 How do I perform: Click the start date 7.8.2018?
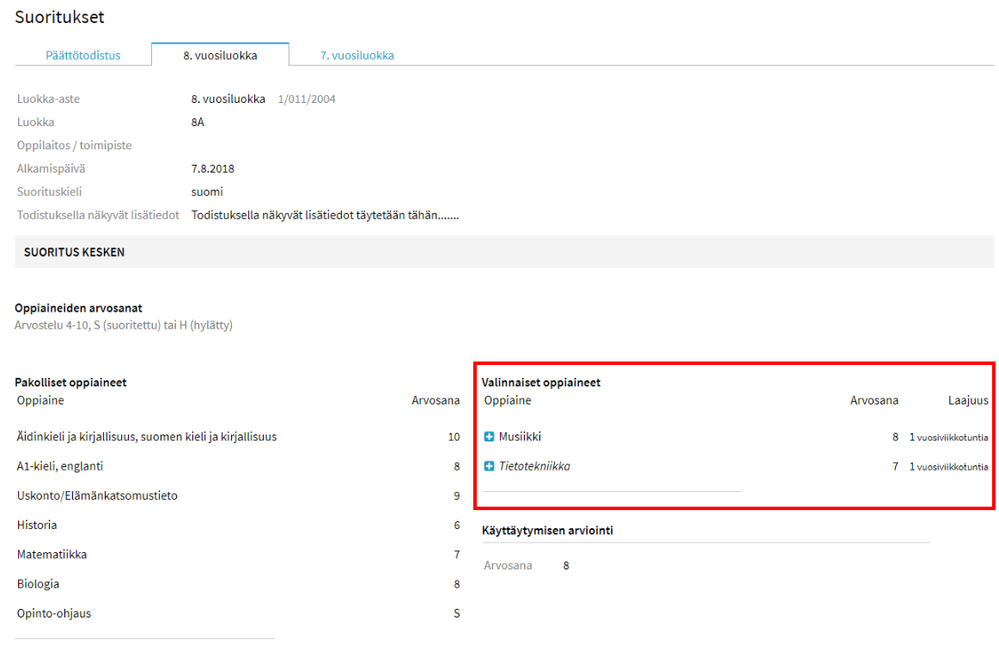coord(213,169)
